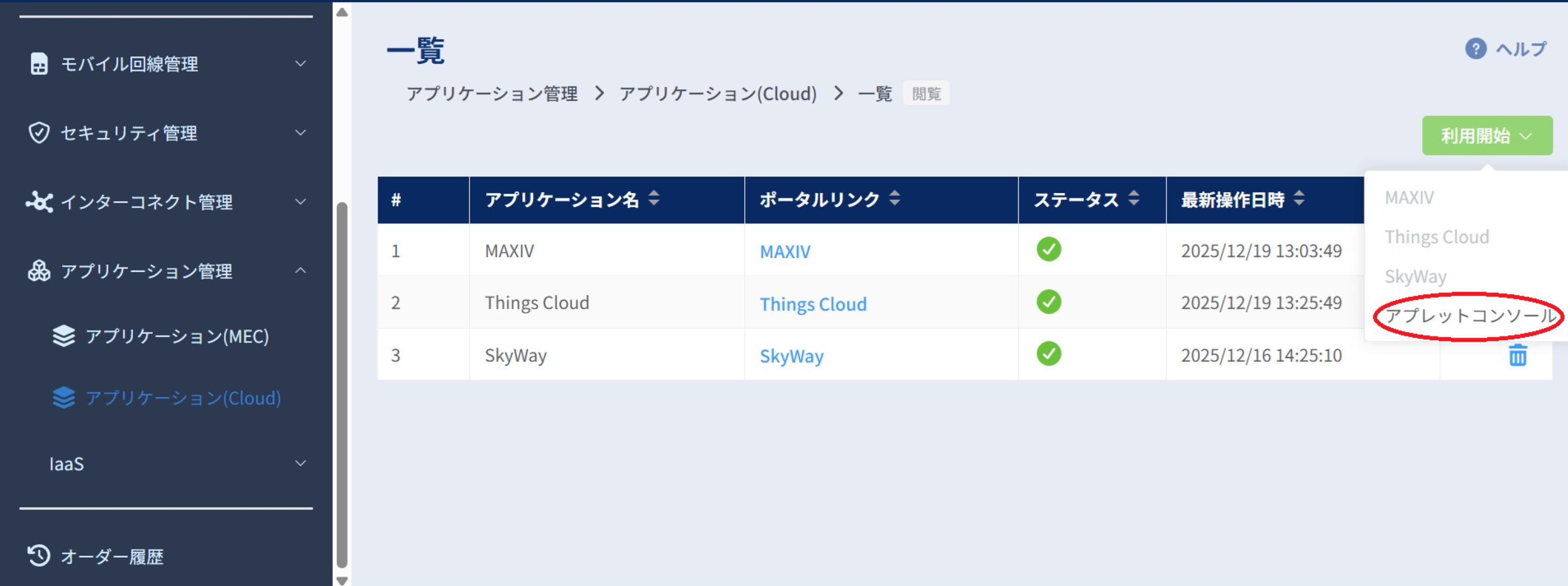This screenshot has width=1568, height=586.
Task: Select アプレットコンソール from dropdown menu
Action: (x=1469, y=316)
